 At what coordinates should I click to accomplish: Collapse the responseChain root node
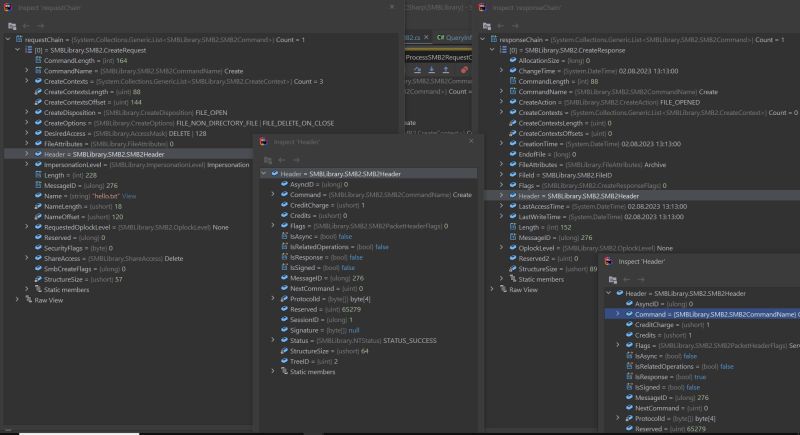click(x=483, y=39)
